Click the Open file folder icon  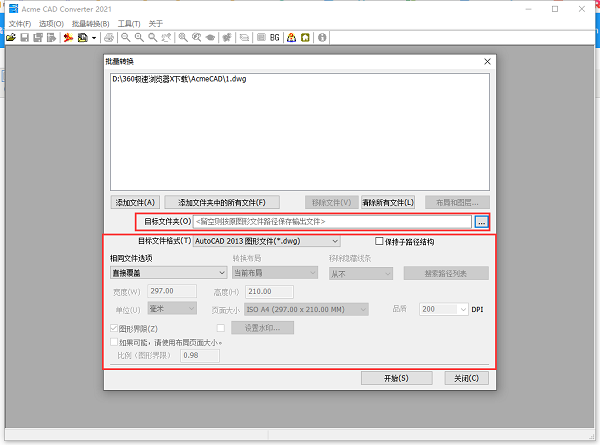pyautogui.click(x=11, y=37)
